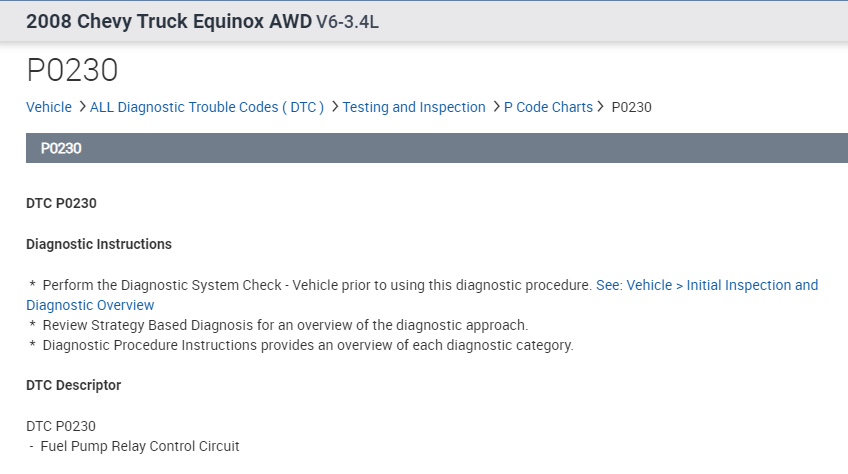
Task: Click the bold DTC P0230 heading
Action: pos(61,203)
